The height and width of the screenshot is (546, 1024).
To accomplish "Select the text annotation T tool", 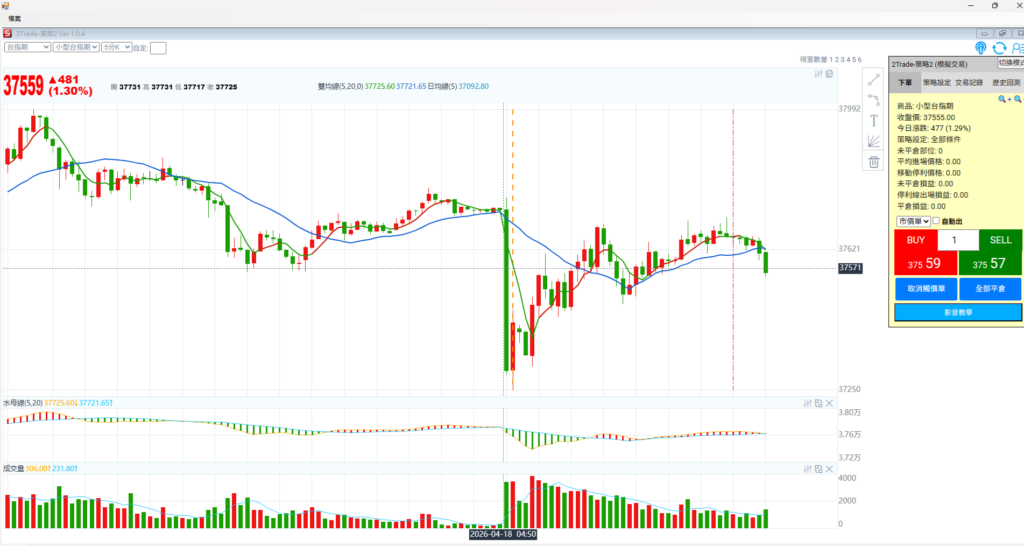I will (873, 120).
